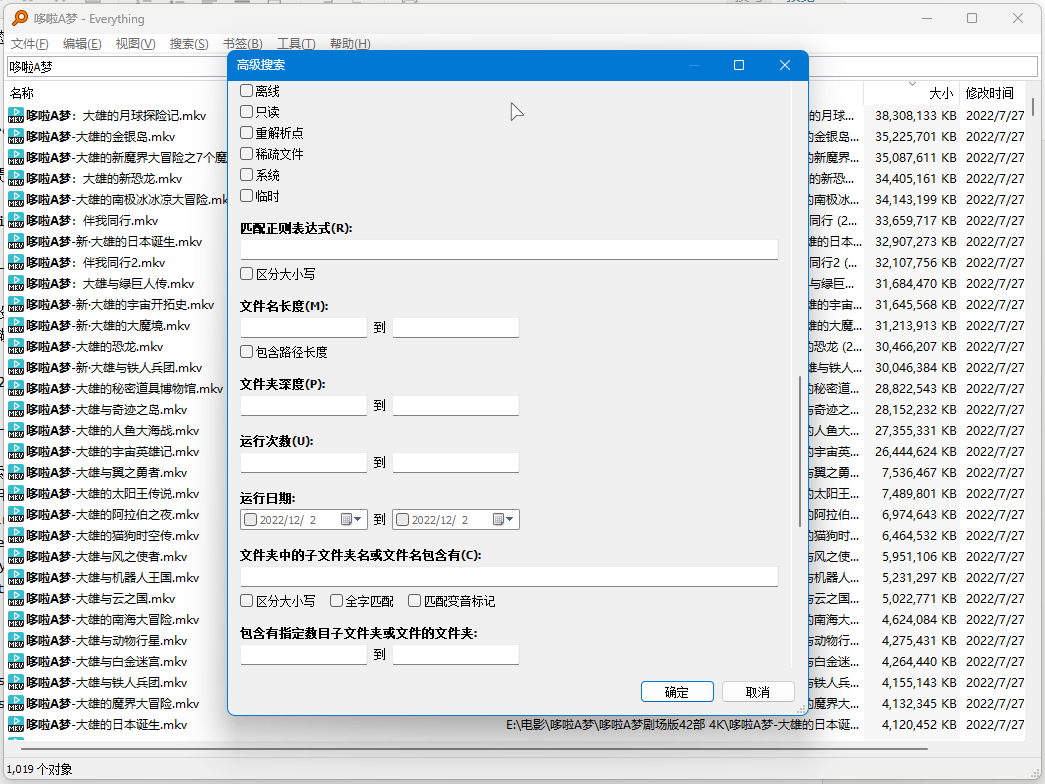Enable 包含路径长度 checkbox
The image size is (1045, 784).
click(x=247, y=351)
